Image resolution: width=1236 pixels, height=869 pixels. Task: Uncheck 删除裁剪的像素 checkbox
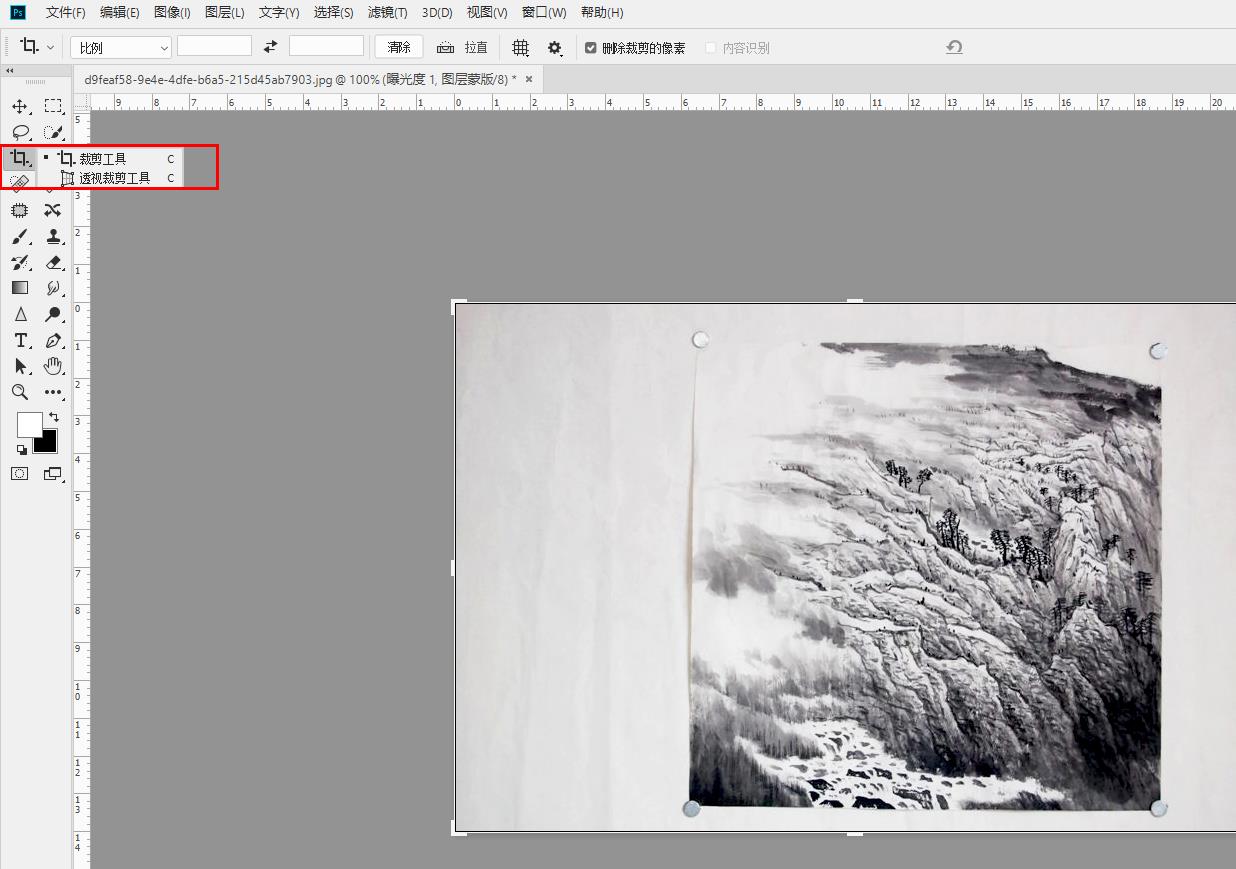tap(591, 48)
